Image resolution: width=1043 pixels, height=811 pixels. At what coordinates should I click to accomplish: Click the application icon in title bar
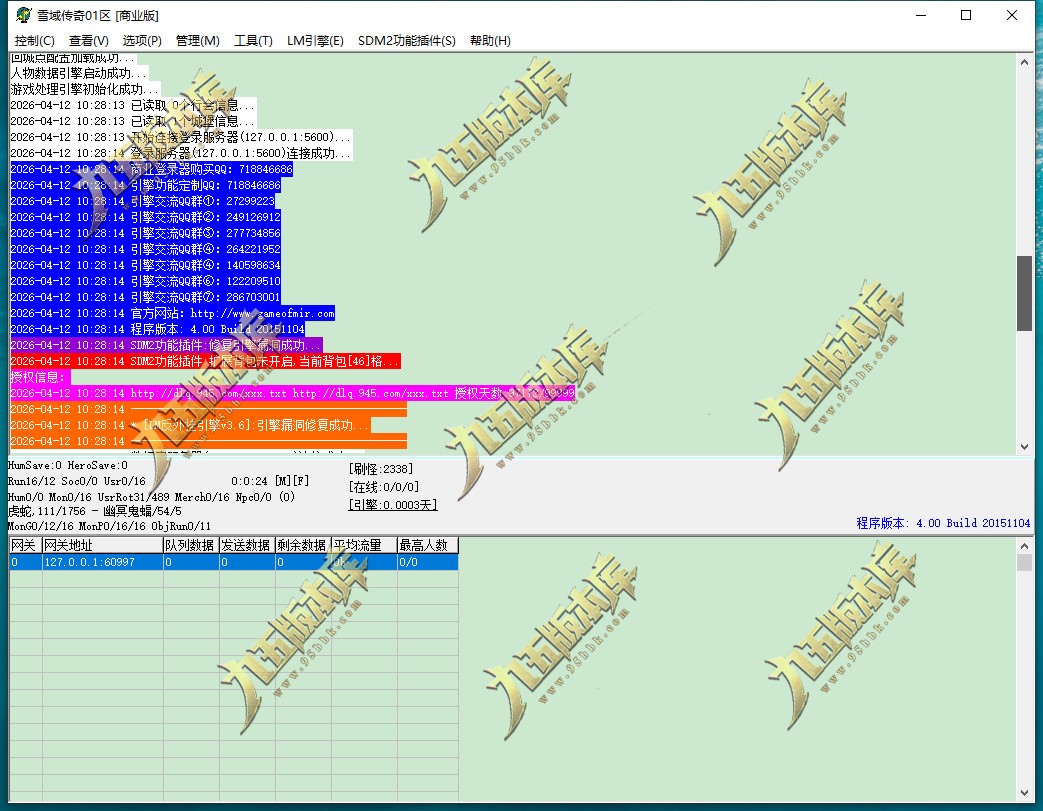tap(24, 15)
